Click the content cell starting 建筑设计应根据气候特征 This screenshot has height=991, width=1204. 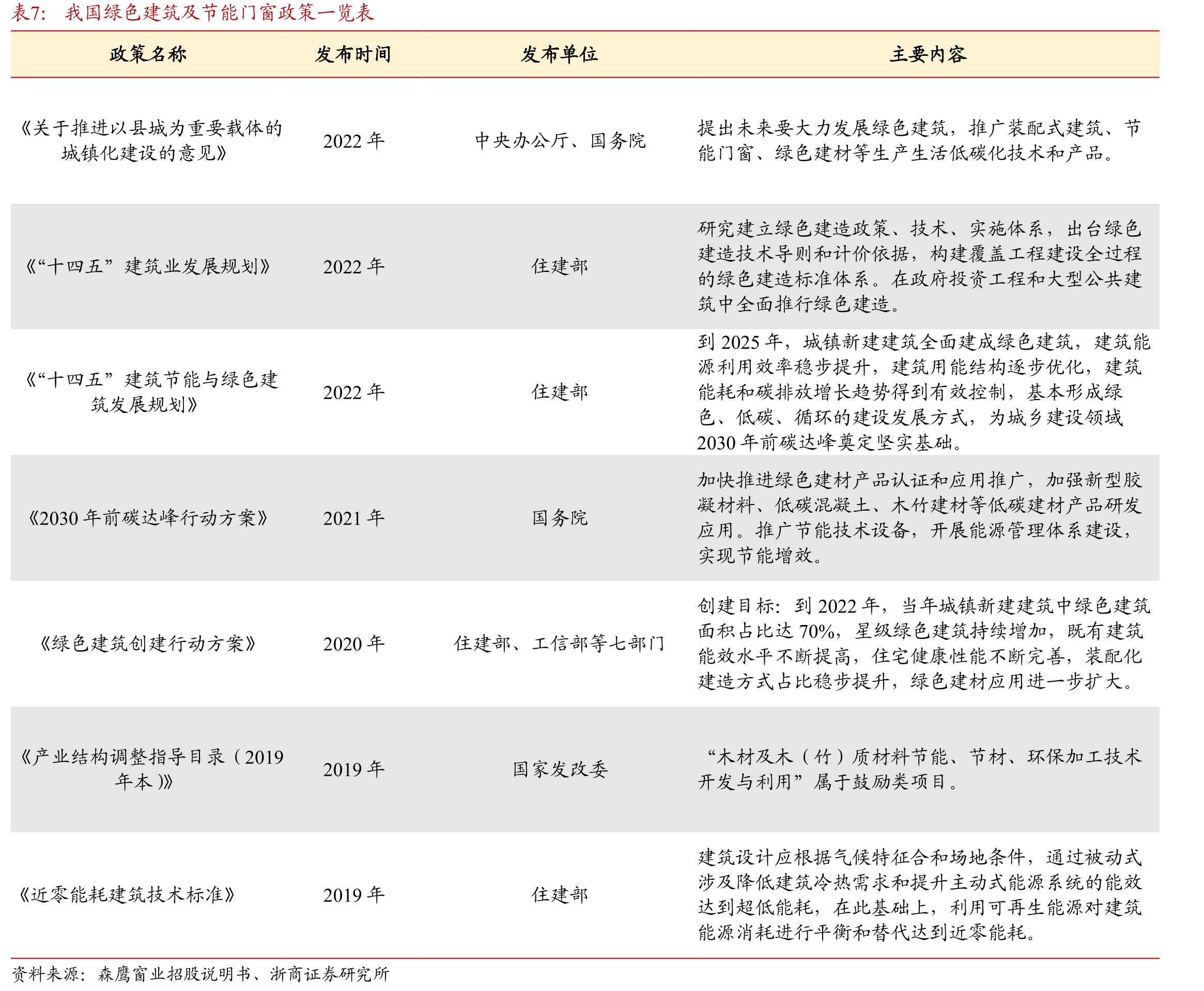click(919, 894)
